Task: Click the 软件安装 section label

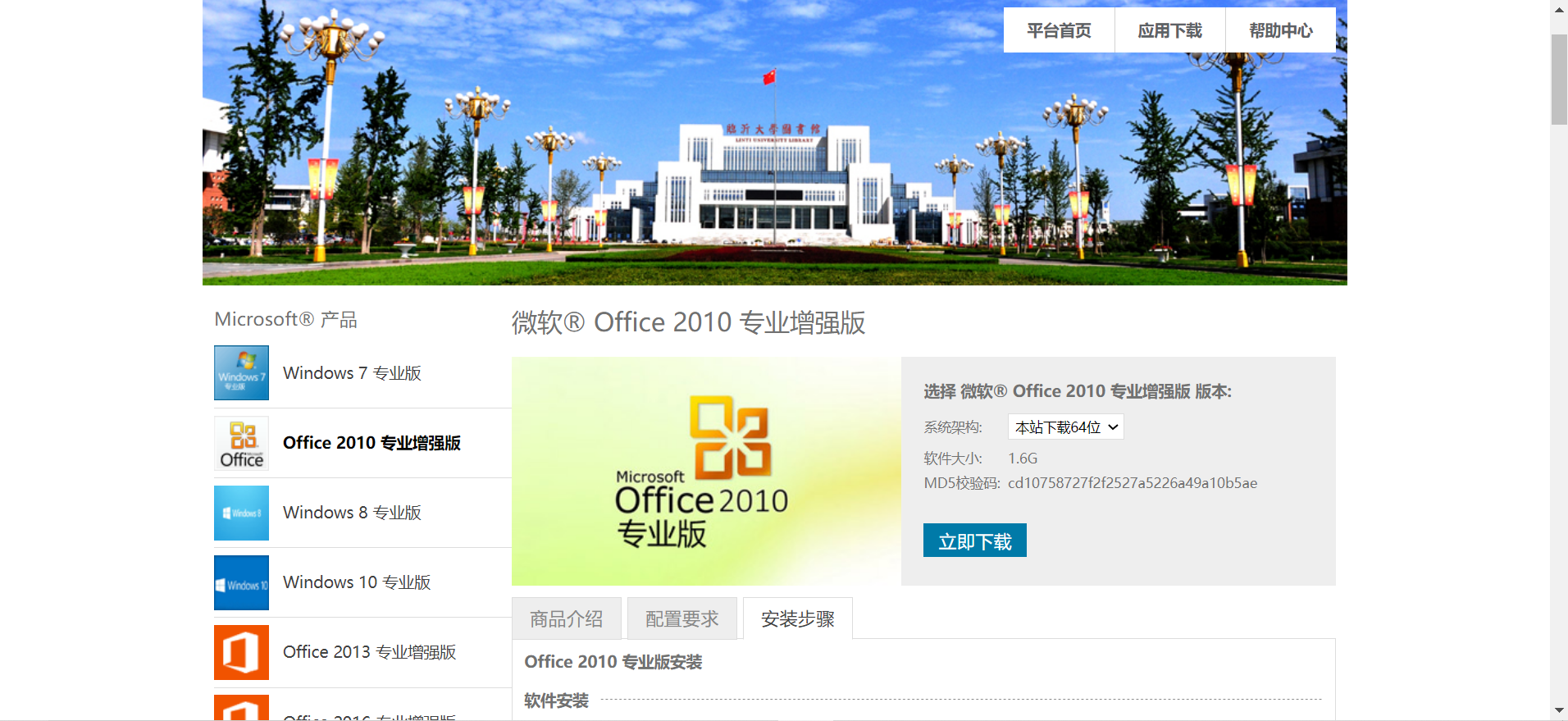Action: [556, 700]
